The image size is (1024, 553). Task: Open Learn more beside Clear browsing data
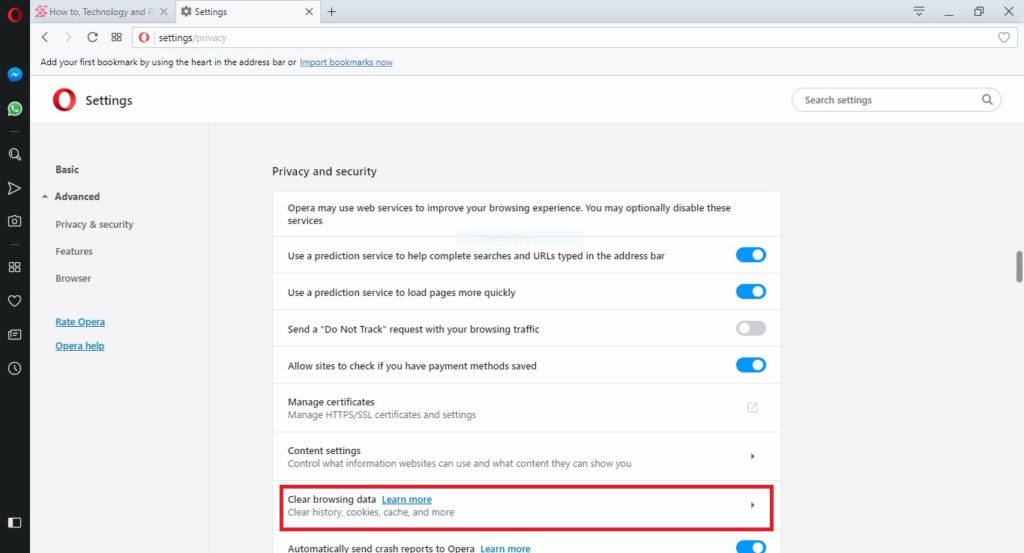pos(407,499)
